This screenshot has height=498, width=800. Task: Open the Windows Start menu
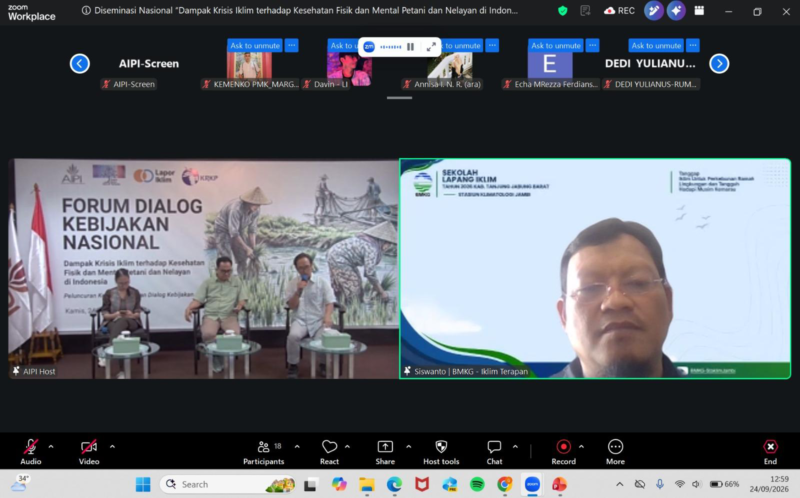tap(143, 484)
